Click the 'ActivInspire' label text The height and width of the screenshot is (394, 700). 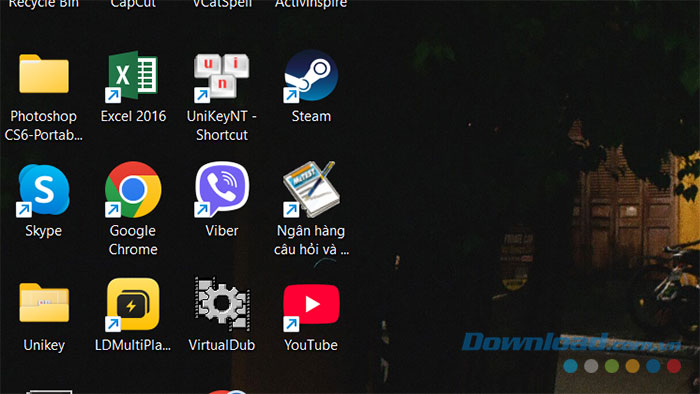[x=311, y=4]
